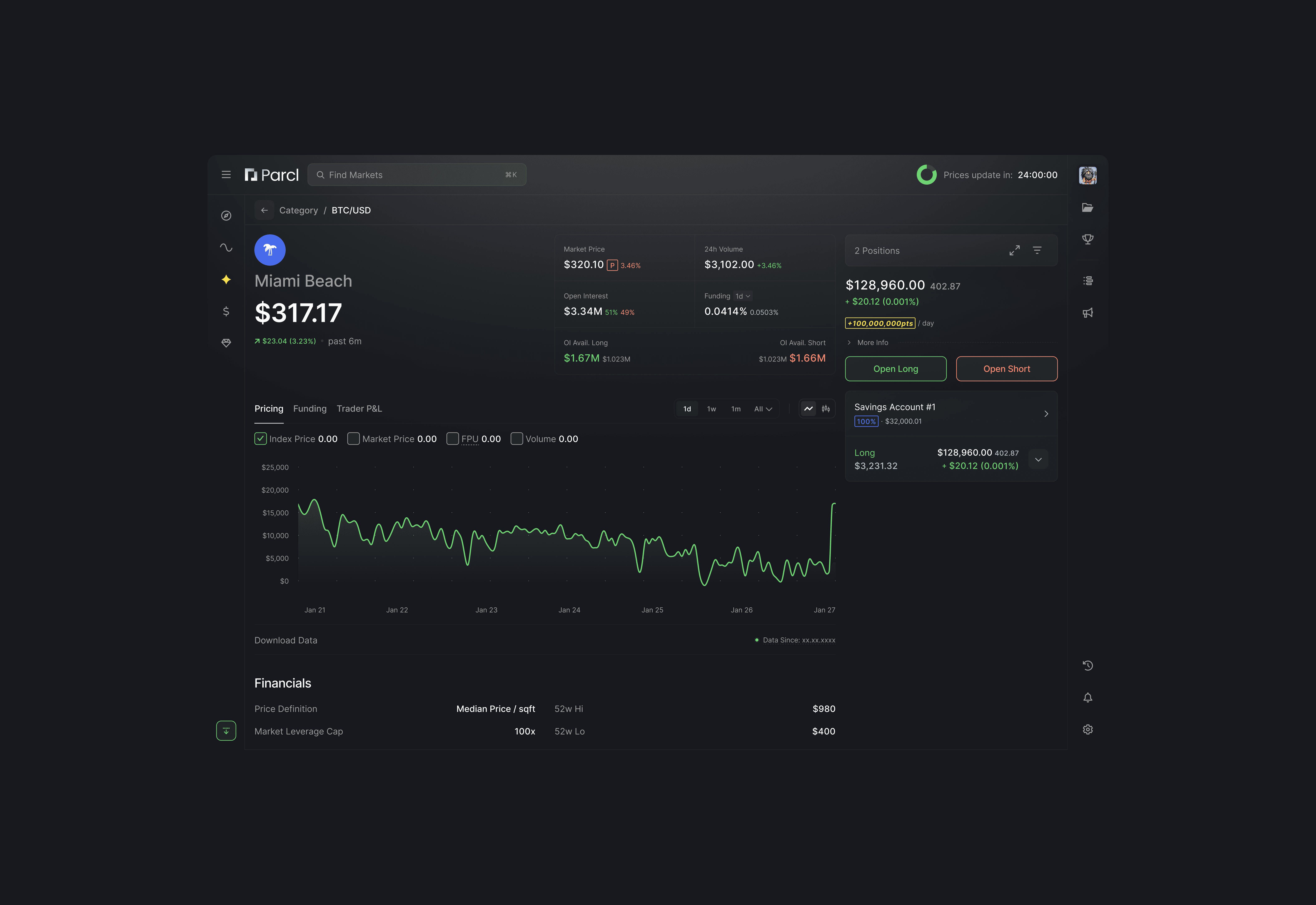Click the Miami Beach palm tree icon

coord(270,250)
